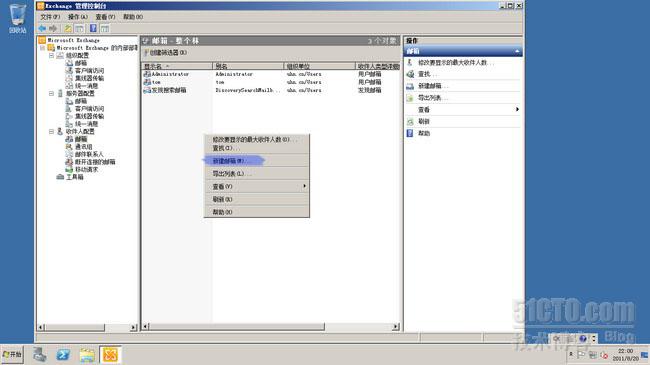The height and width of the screenshot is (365, 650).
Task: Click the Forward arrow in the toolbar
Action: [x=53, y=28]
